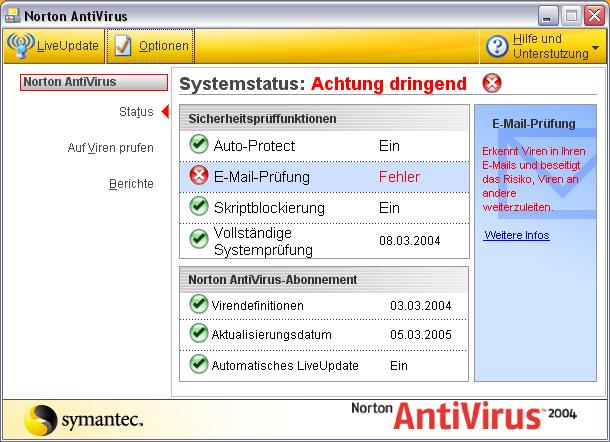Image resolution: width=610 pixels, height=442 pixels.
Task: Click the Ein value for Automatisches LiveUpdate
Action: [399, 366]
